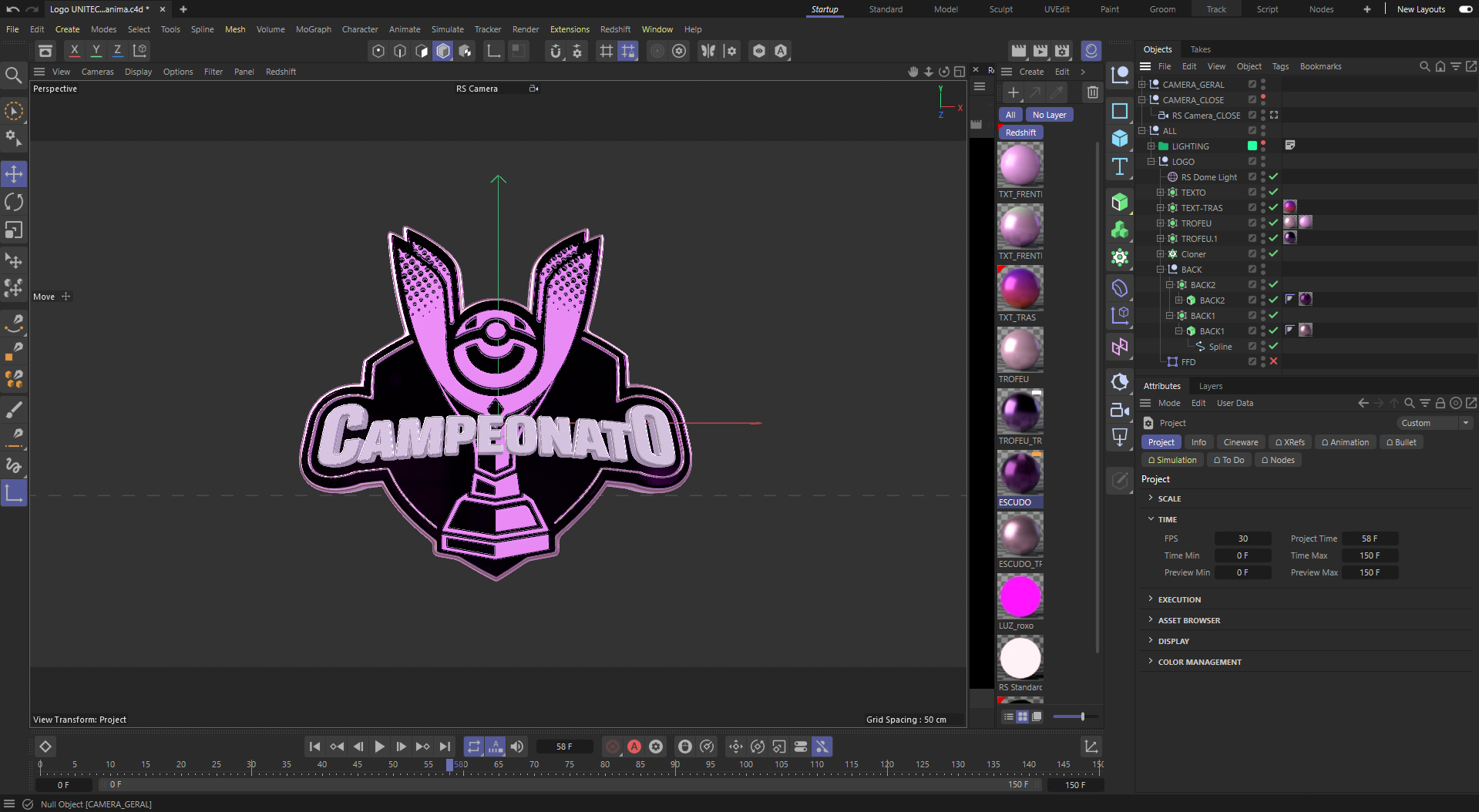The height and width of the screenshot is (812, 1479).
Task: Toggle X axis lock icon
Action: tap(74, 50)
